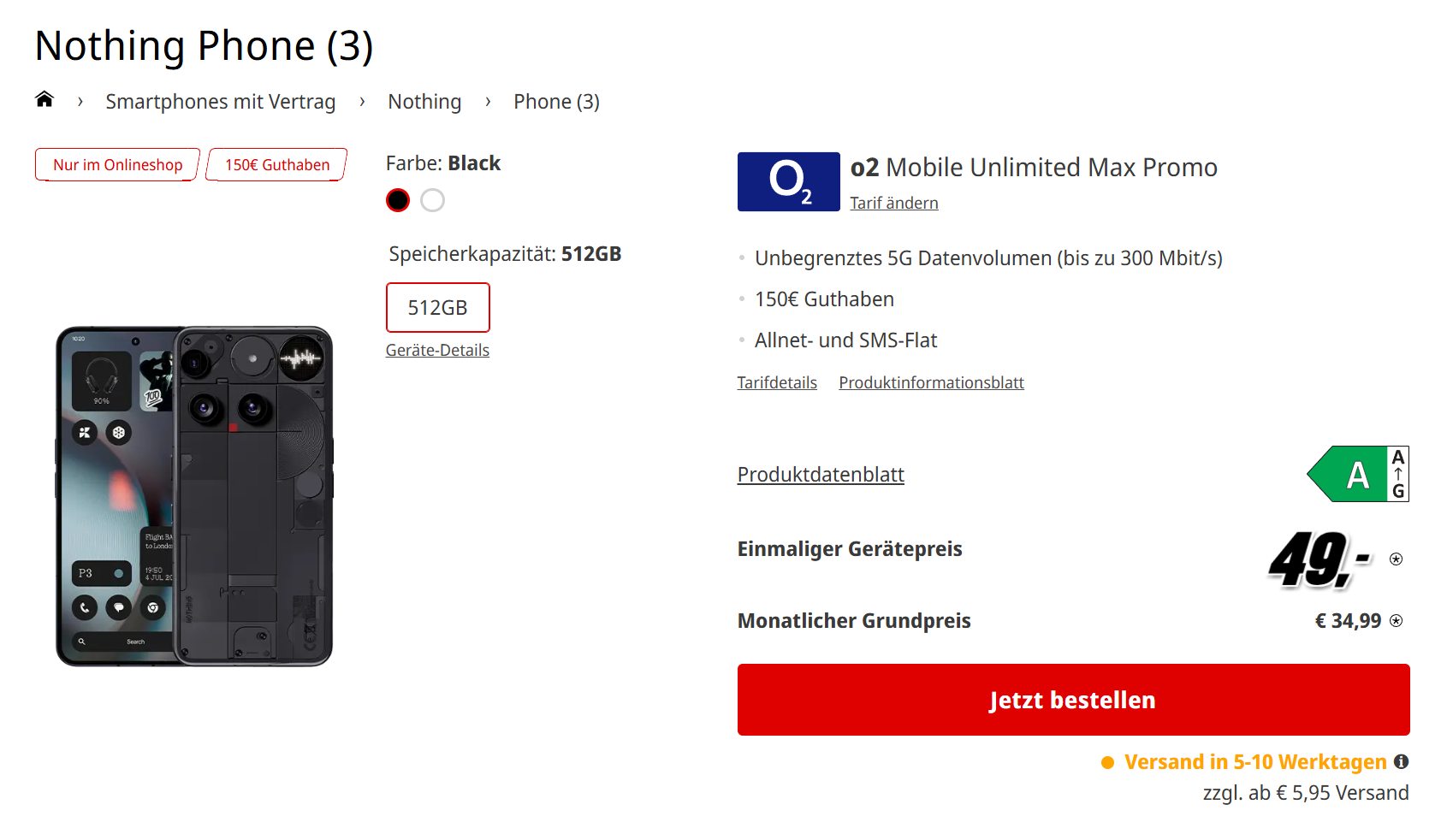Viewport: 1453px width, 840px height.
Task: Click the o2 carrier logo
Action: tap(788, 181)
